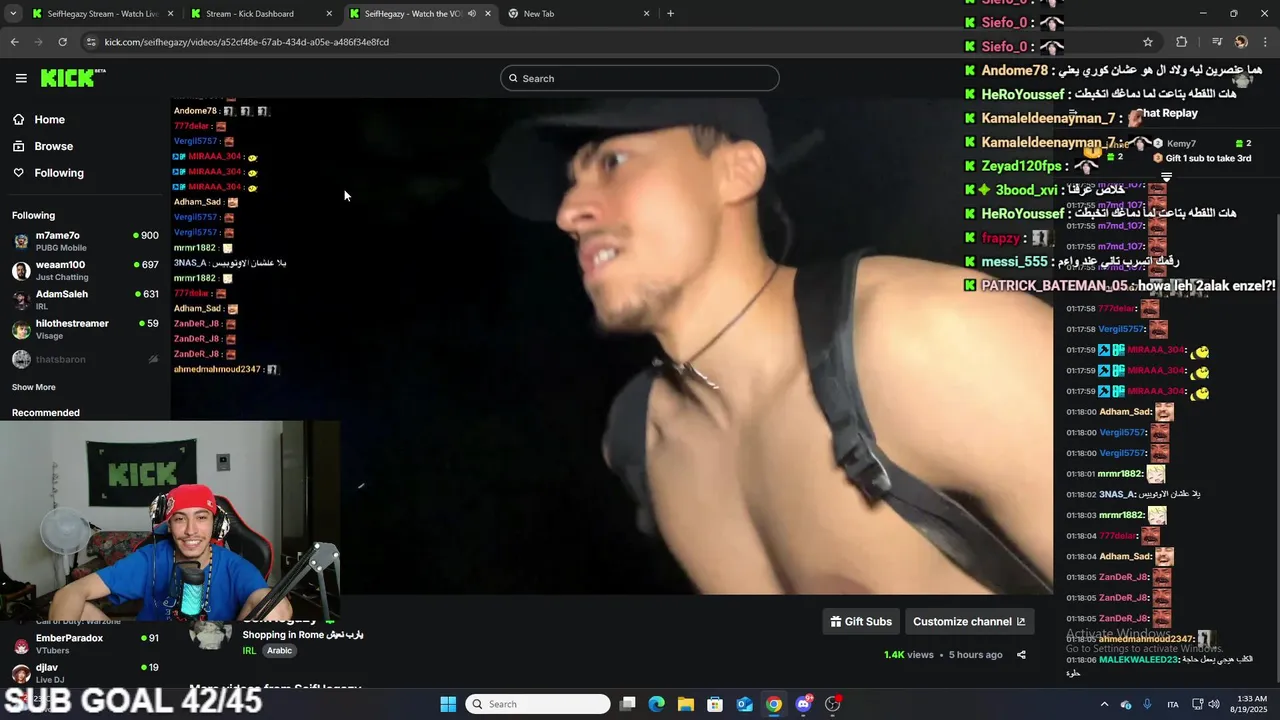Open the Windows Start menu
Screen dimensions: 1280x720
point(448,704)
